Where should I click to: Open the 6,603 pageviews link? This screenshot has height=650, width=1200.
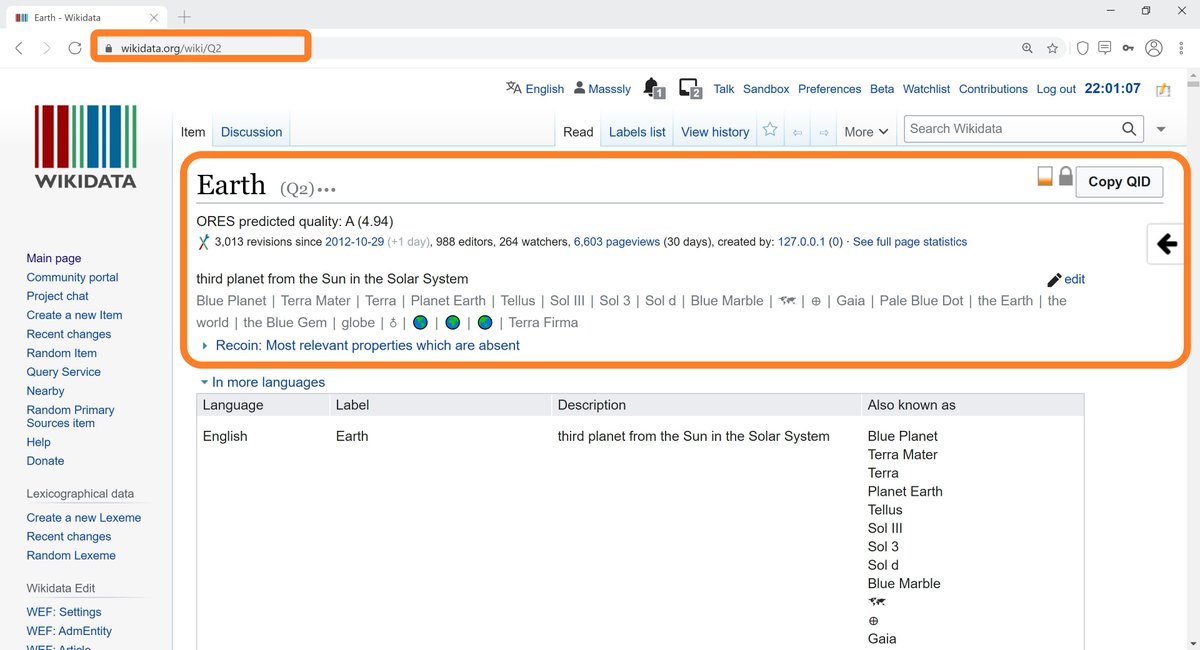coord(617,242)
